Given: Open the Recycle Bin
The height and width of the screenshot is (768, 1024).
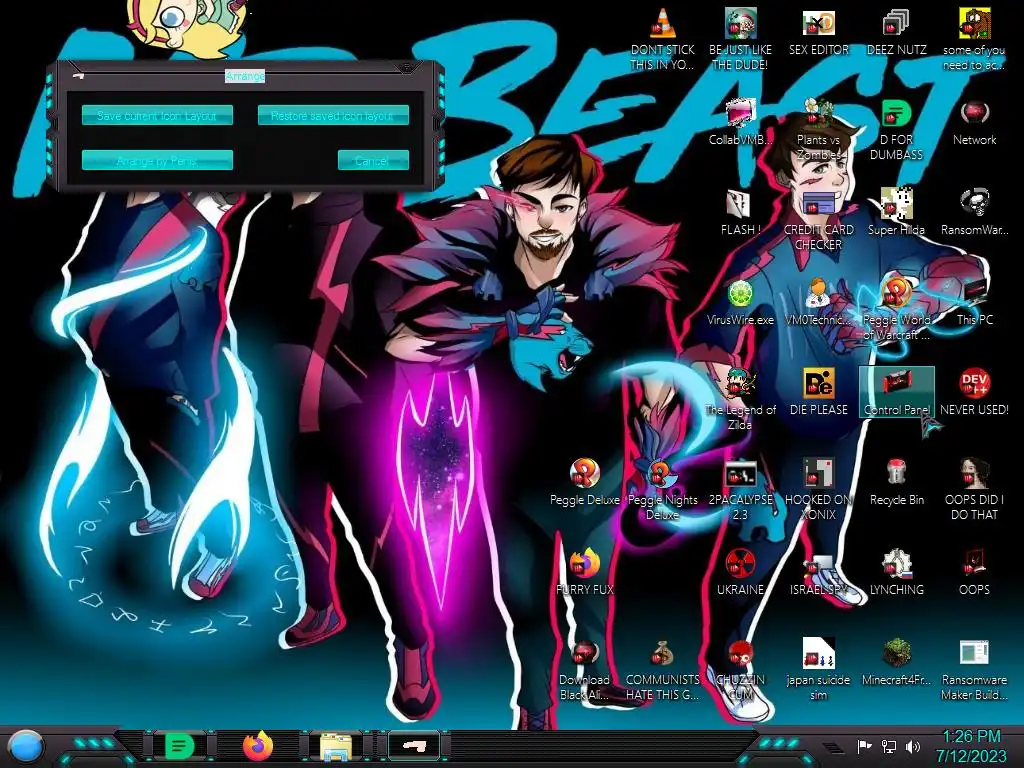Looking at the screenshot, I should 896,482.
